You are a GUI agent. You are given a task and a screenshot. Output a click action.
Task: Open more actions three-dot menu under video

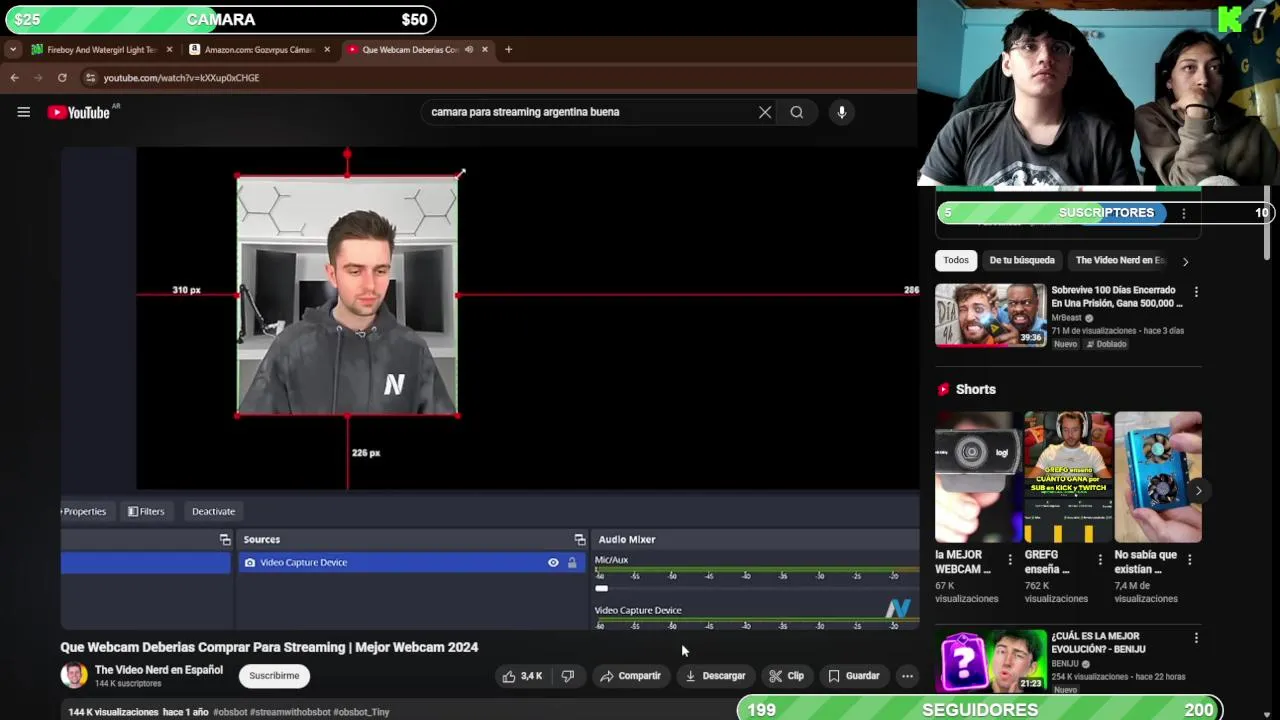click(x=907, y=676)
